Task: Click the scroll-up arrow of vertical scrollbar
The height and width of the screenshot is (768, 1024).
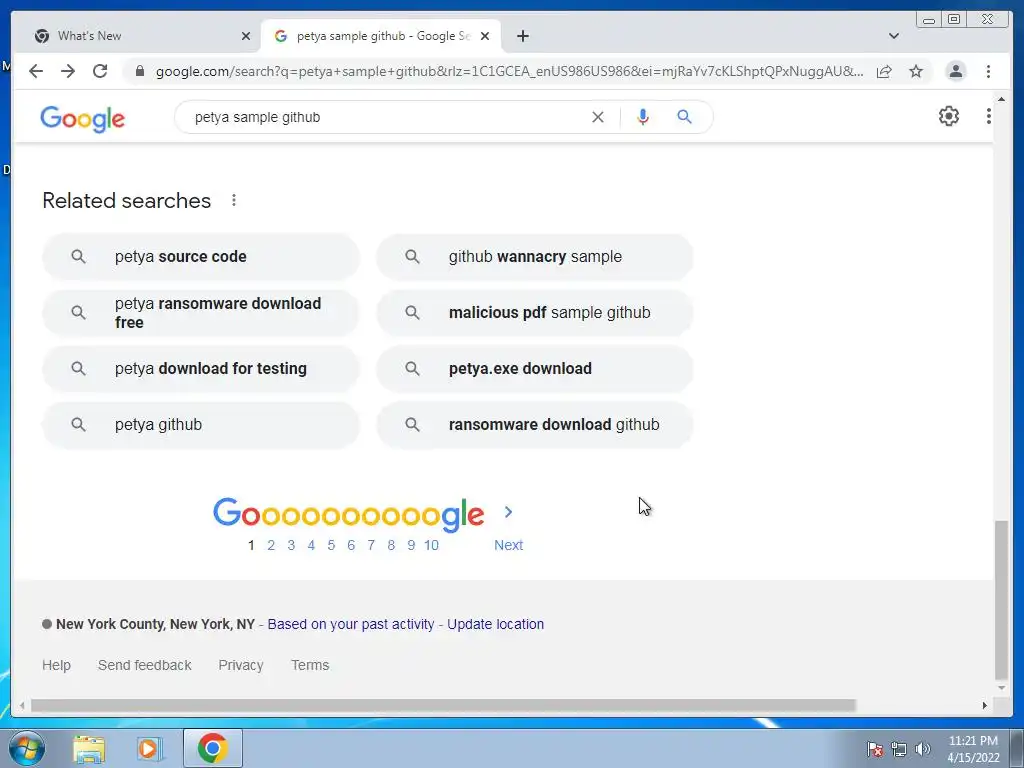Action: point(1001,99)
